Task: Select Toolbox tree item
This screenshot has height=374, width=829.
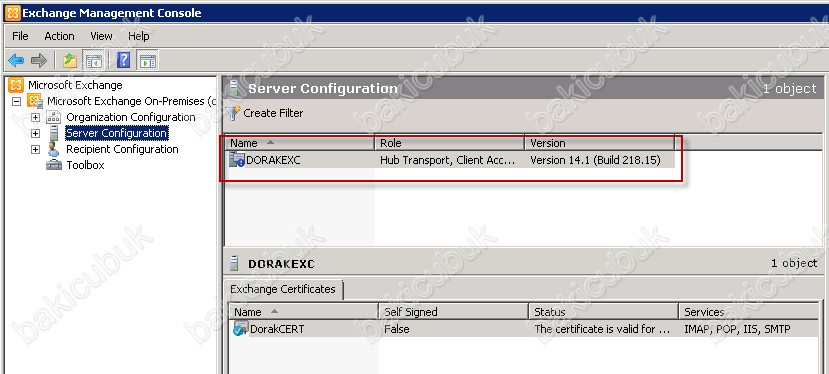Action: pos(85,165)
